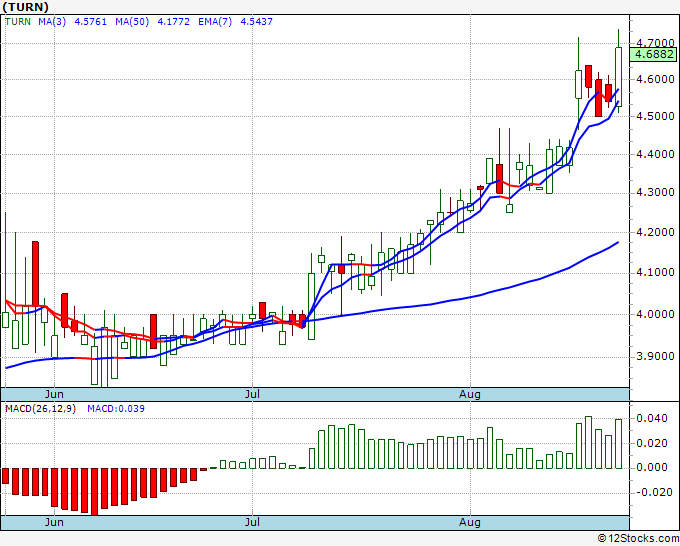Screen dimensions: 680x546
Task: Click the tall red candlestick near 4.2 in early June
Action: (36, 274)
